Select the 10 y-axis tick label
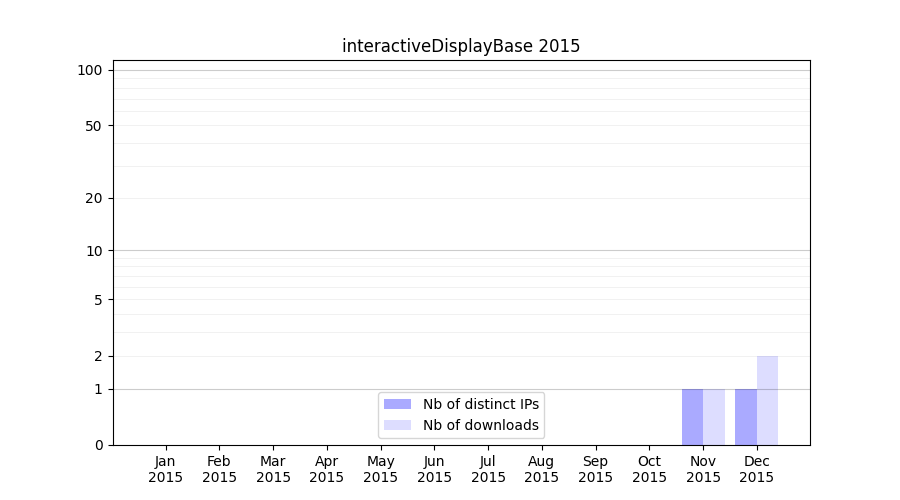This screenshot has height=500, width=900. pyautogui.click(x=94, y=251)
